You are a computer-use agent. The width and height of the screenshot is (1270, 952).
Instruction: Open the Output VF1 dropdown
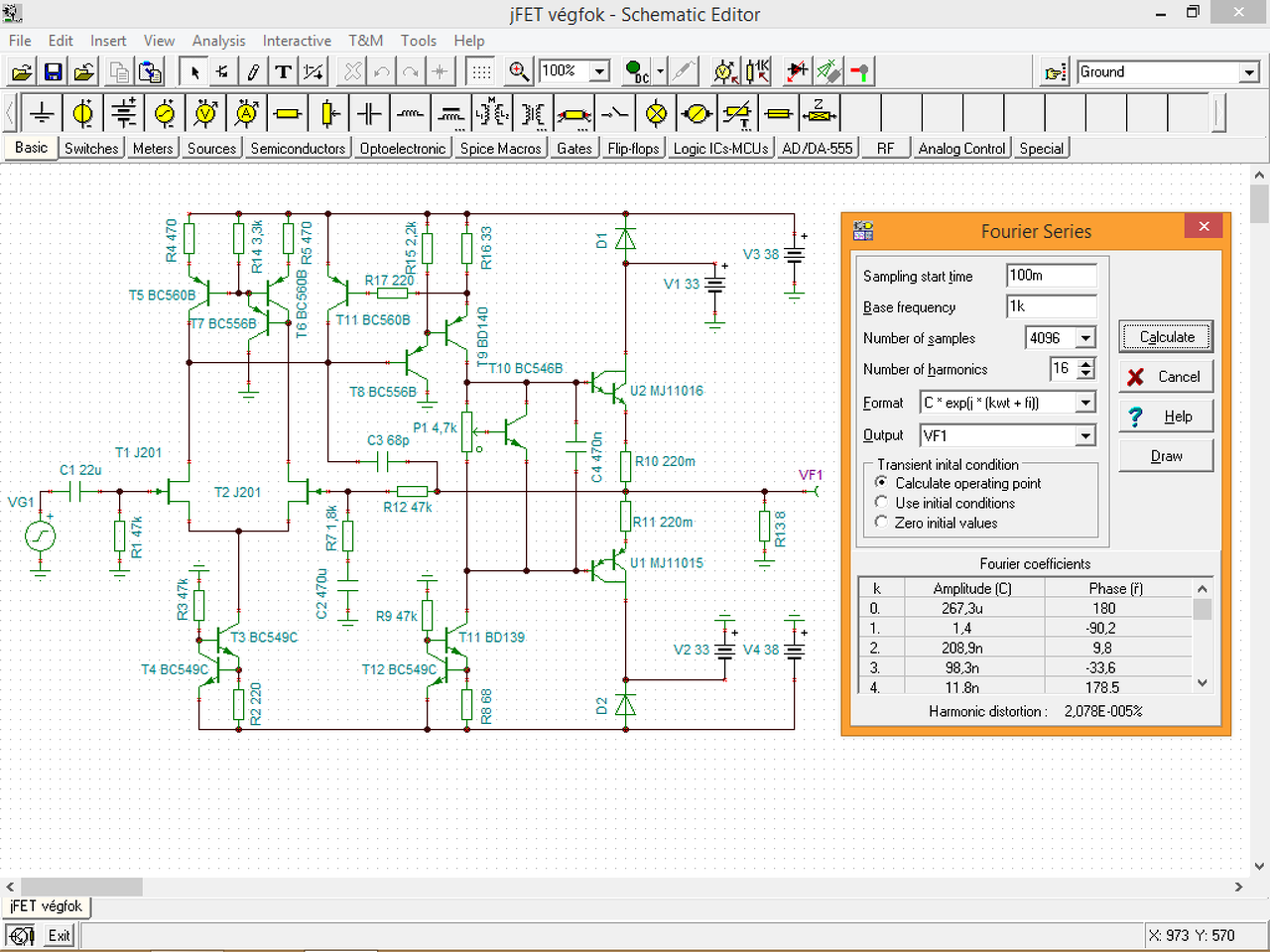click(1085, 435)
